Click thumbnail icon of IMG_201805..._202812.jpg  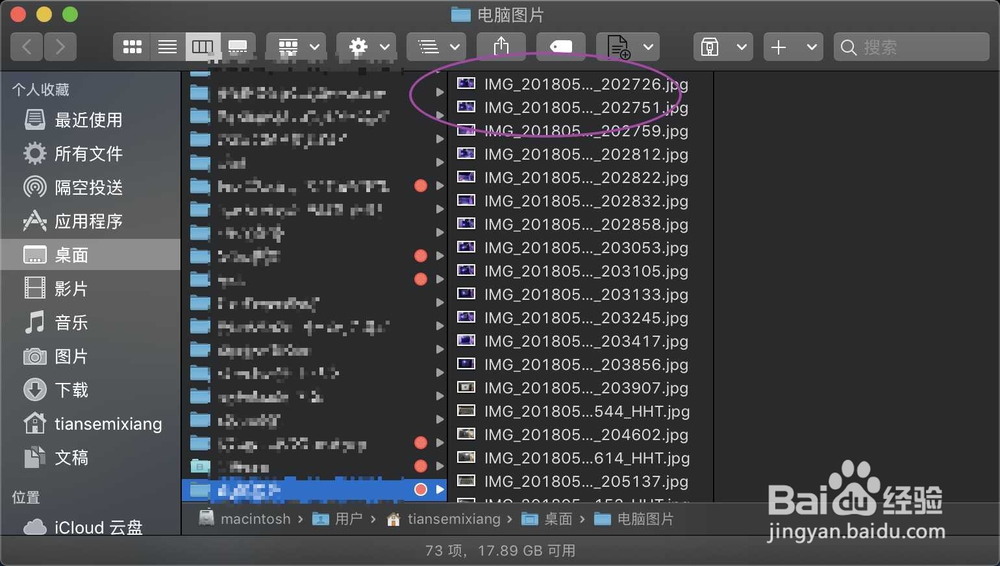pyautogui.click(x=466, y=153)
